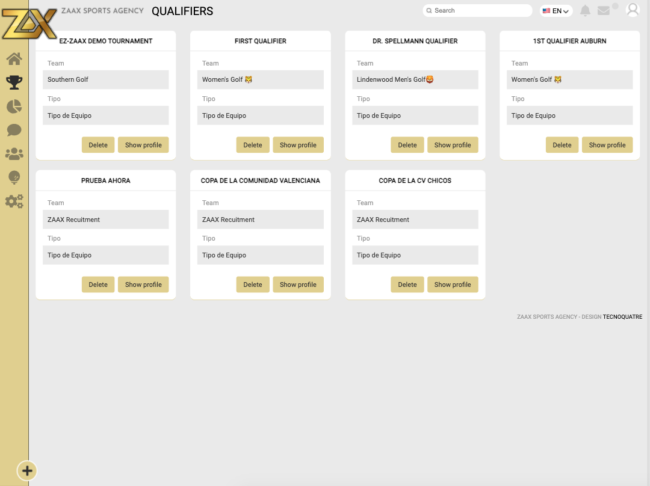Viewport: 650px width, 486px height.
Task: Click the golf ball on tee icon
Action: point(14,177)
